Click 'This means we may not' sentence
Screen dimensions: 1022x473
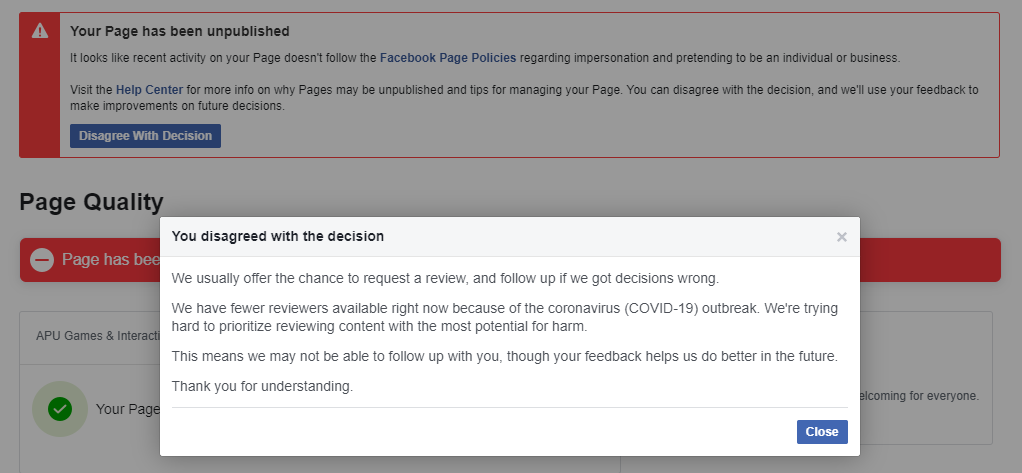504,356
